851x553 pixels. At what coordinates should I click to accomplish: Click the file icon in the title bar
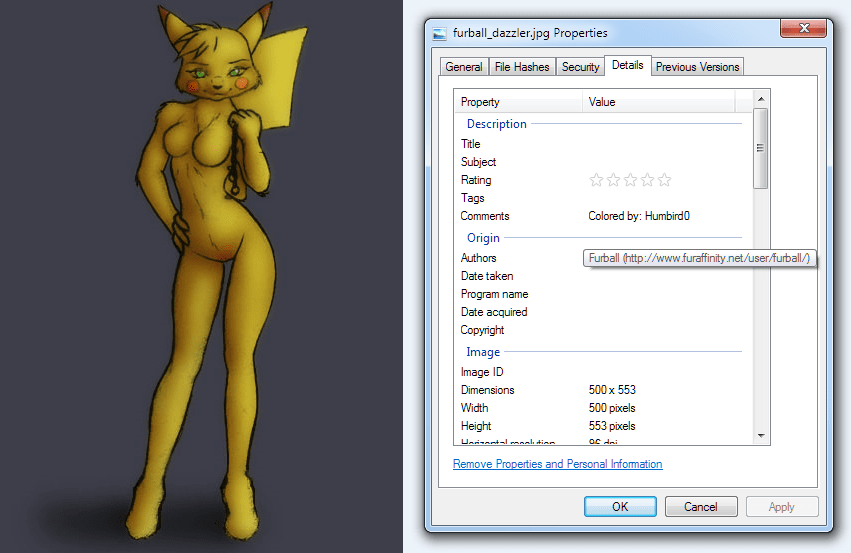(439, 33)
